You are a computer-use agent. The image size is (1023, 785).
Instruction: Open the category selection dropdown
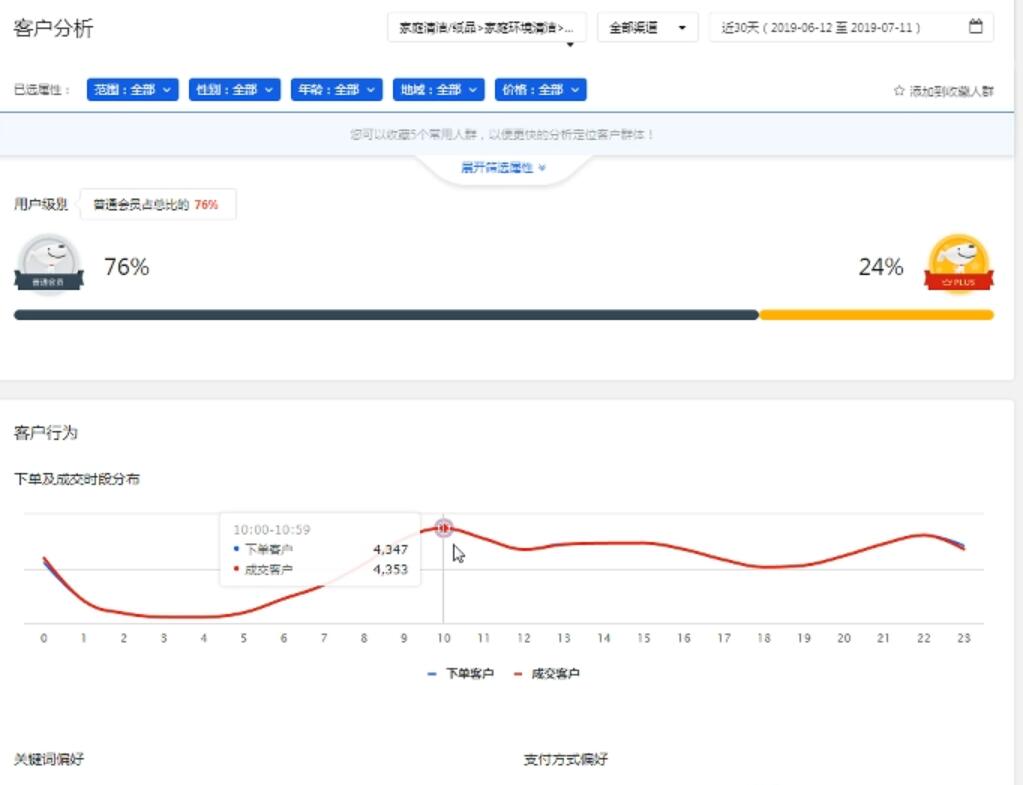click(x=487, y=28)
